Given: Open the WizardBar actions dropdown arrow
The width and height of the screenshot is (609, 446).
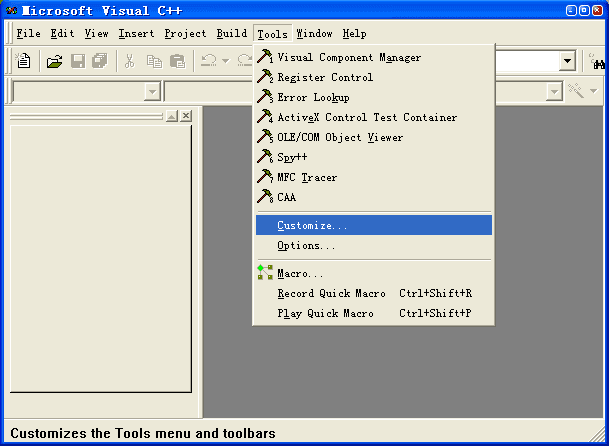Looking at the screenshot, I should tap(594, 91).
